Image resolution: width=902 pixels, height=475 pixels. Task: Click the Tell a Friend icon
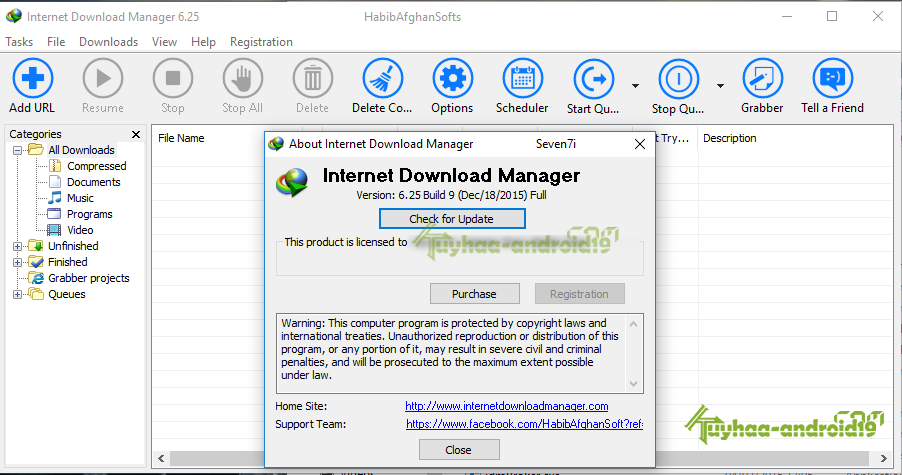(x=832, y=78)
